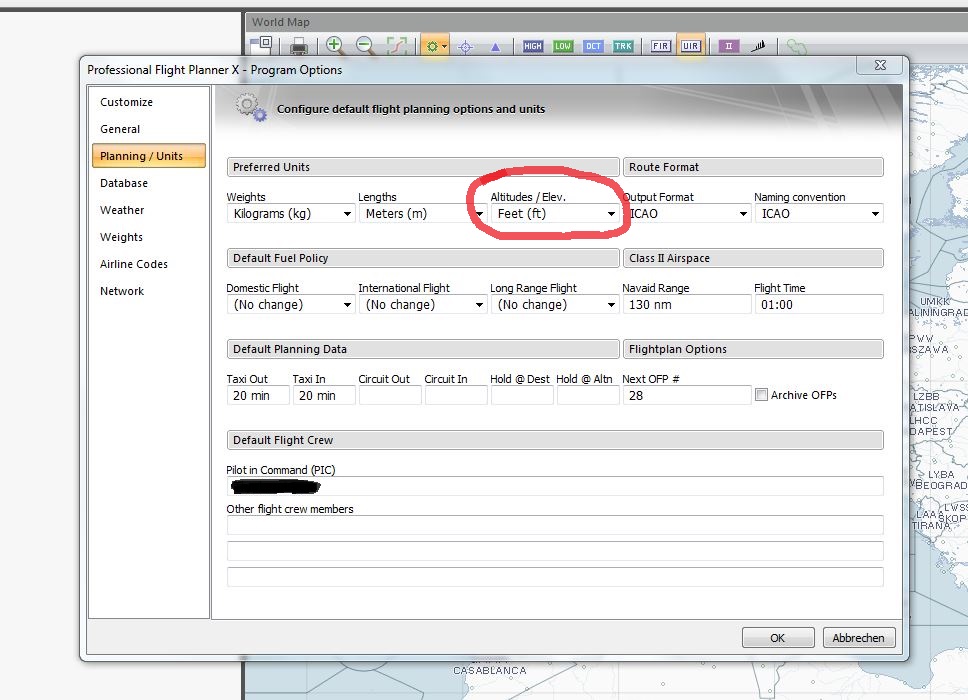The width and height of the screenshot is (968, 700).
Task: Click the second Other flight crew members field
Action: [555, 551]
